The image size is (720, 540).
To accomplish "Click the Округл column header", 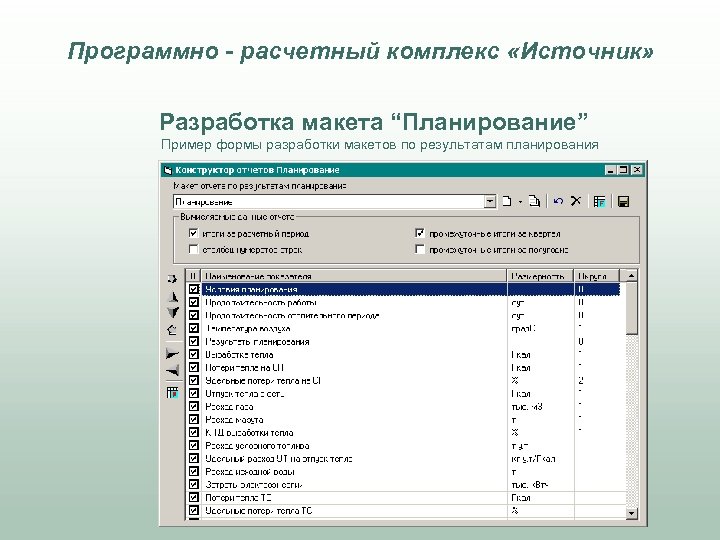I will pos(597,276).
